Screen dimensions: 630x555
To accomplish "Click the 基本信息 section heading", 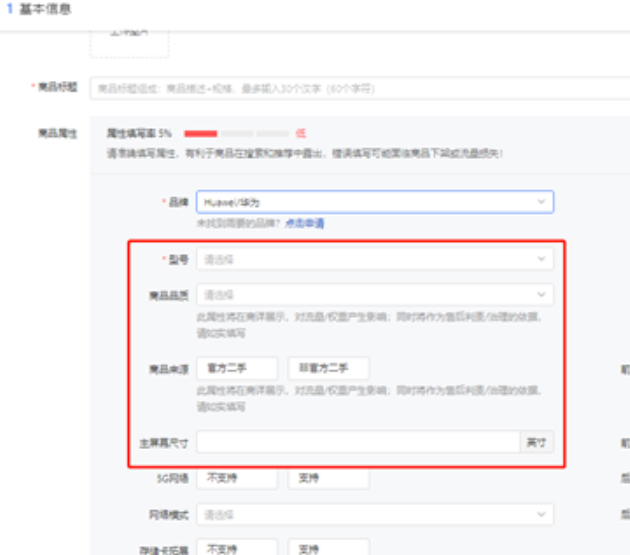I will 45,9.
